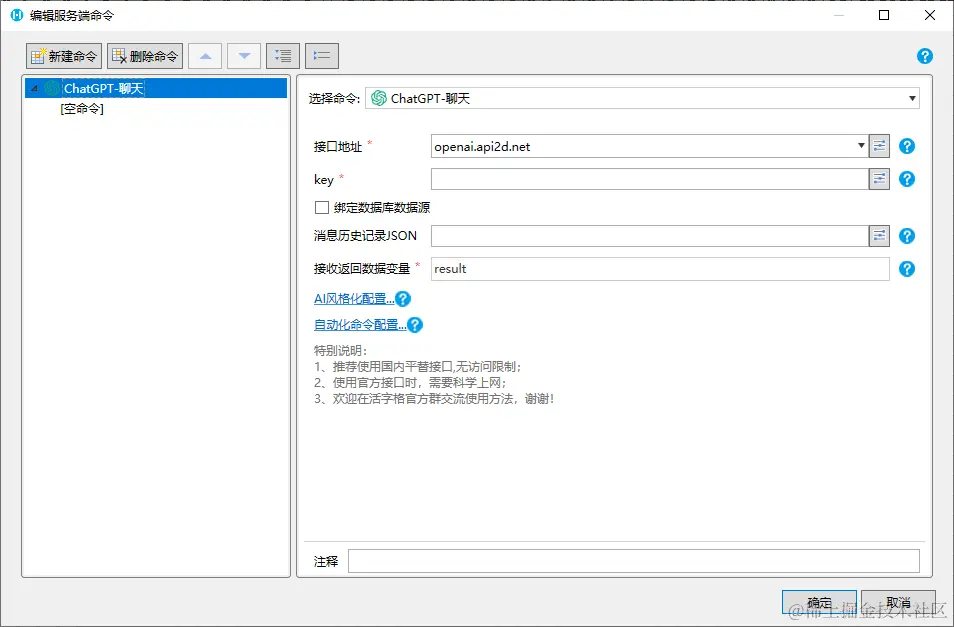
Task: Move command down with down arrow
Action: [x=244, y=56]
